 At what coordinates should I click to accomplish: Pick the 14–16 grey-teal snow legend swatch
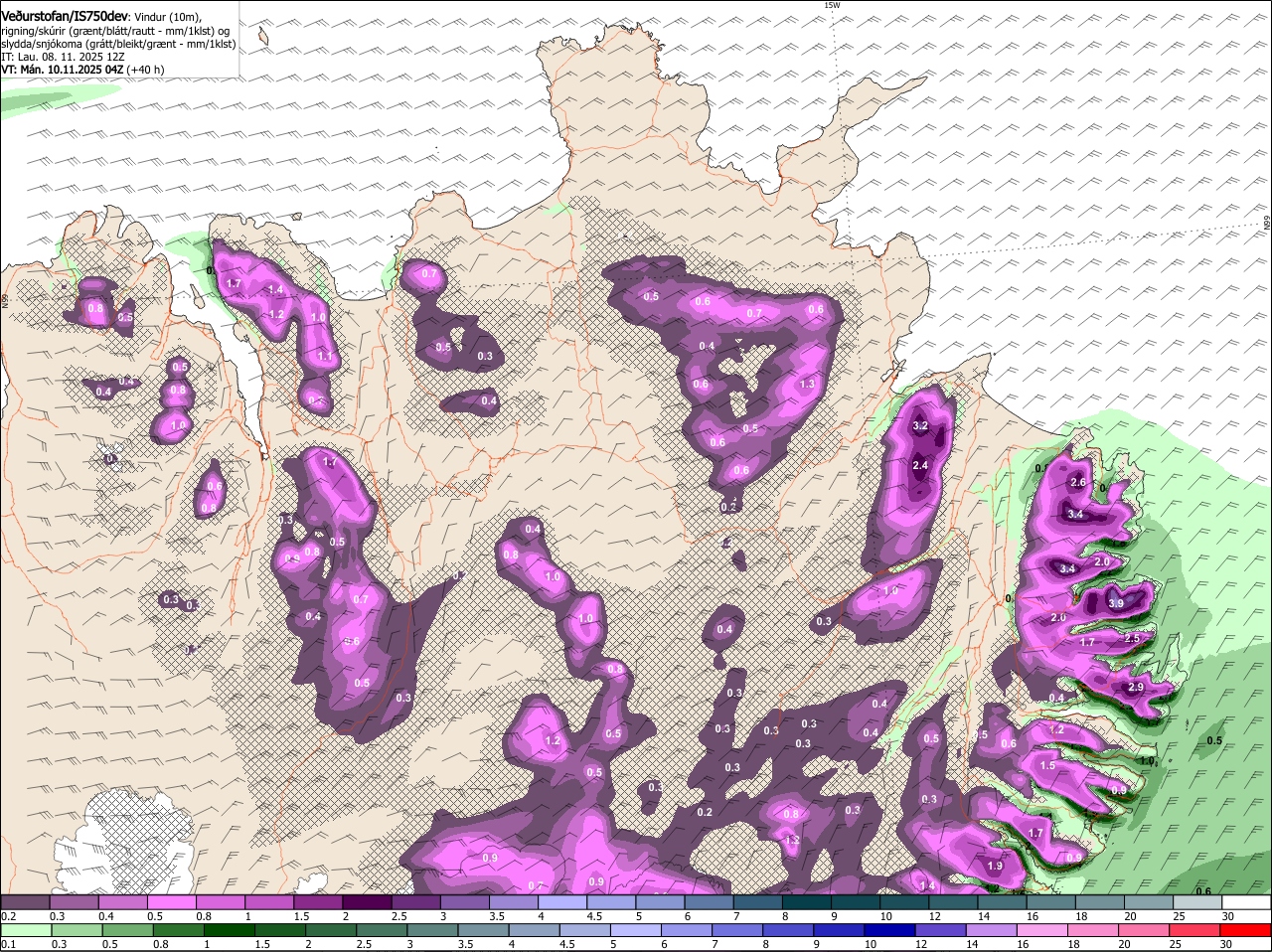[x=1004, y=901]
